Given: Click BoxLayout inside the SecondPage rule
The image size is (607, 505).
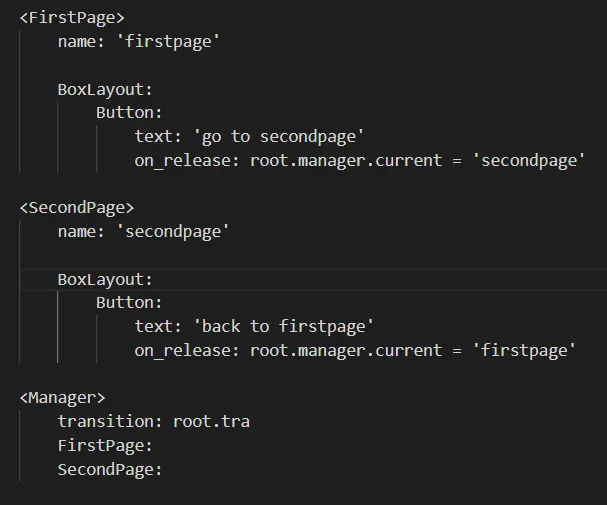Looking at the screenshot, I should [105, 279].
